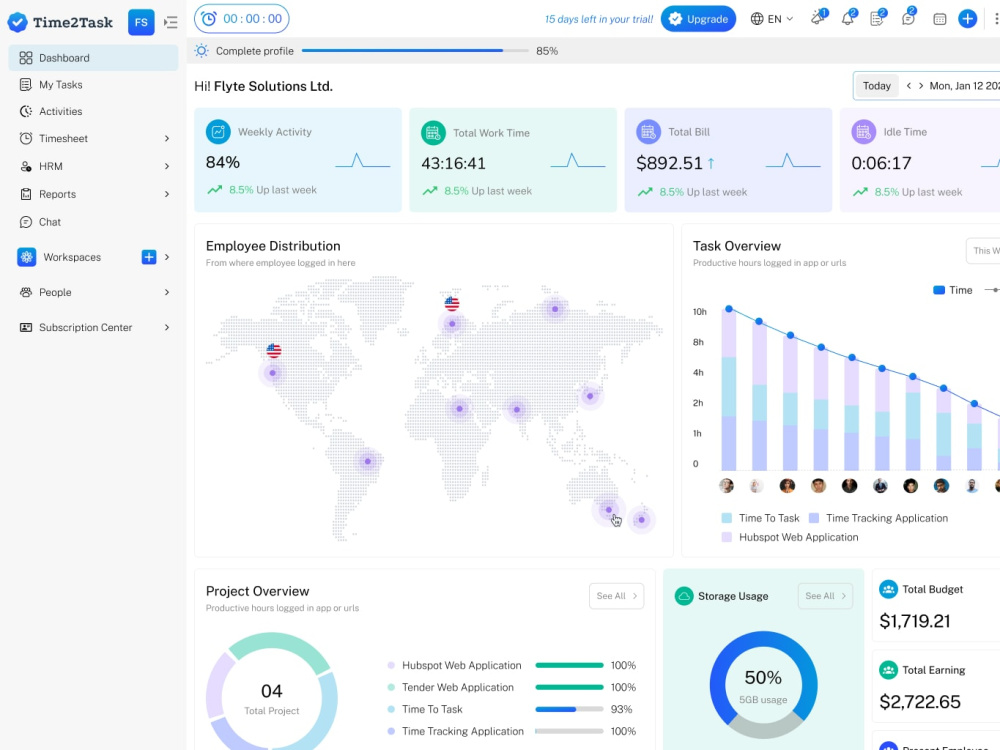The height and width of the screenshot is (750, 1000).
Task: Expand the HRM chevron
Action: coord(167,166)
